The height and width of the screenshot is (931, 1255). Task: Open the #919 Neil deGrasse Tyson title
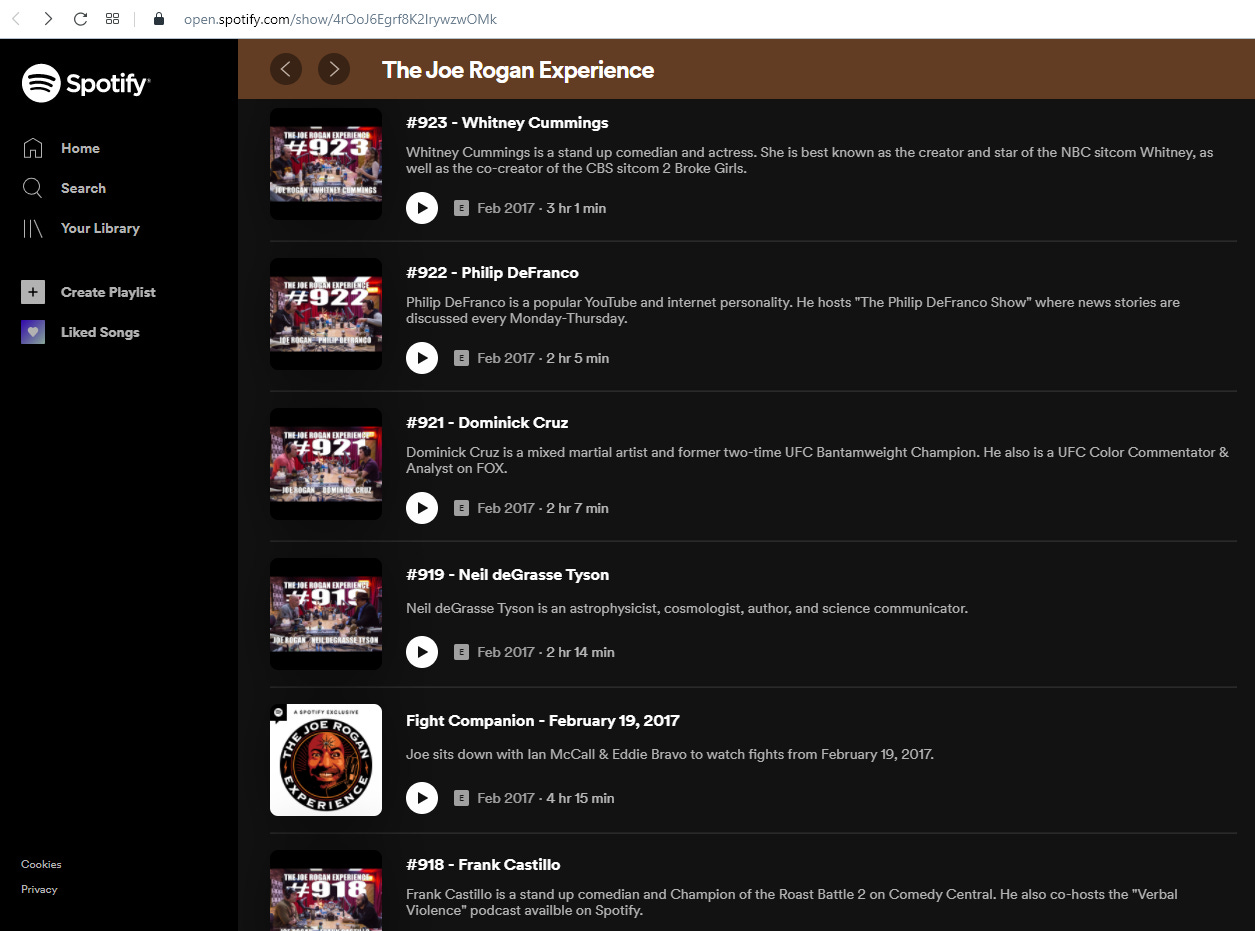507,575
